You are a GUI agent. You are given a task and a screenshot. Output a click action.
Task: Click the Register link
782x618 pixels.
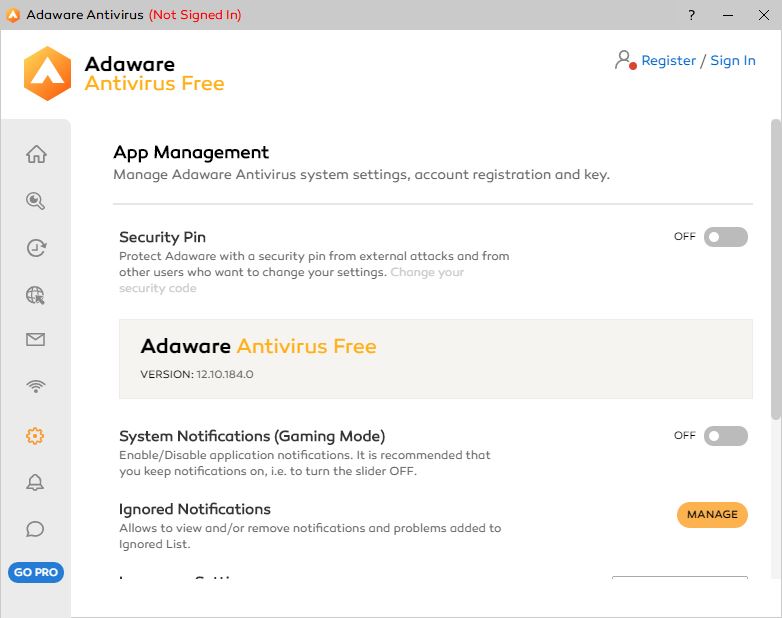668,60
